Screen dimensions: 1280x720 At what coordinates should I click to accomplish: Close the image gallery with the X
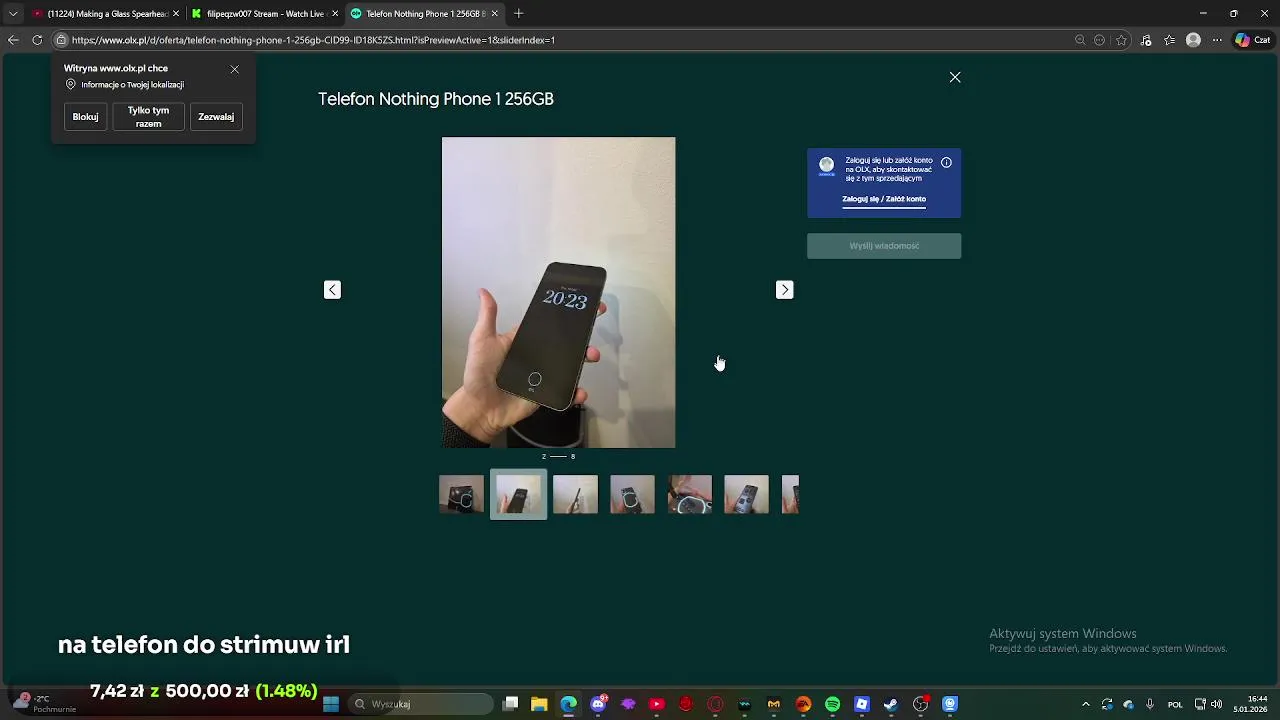pyautogui.click(x=955, y=77)
